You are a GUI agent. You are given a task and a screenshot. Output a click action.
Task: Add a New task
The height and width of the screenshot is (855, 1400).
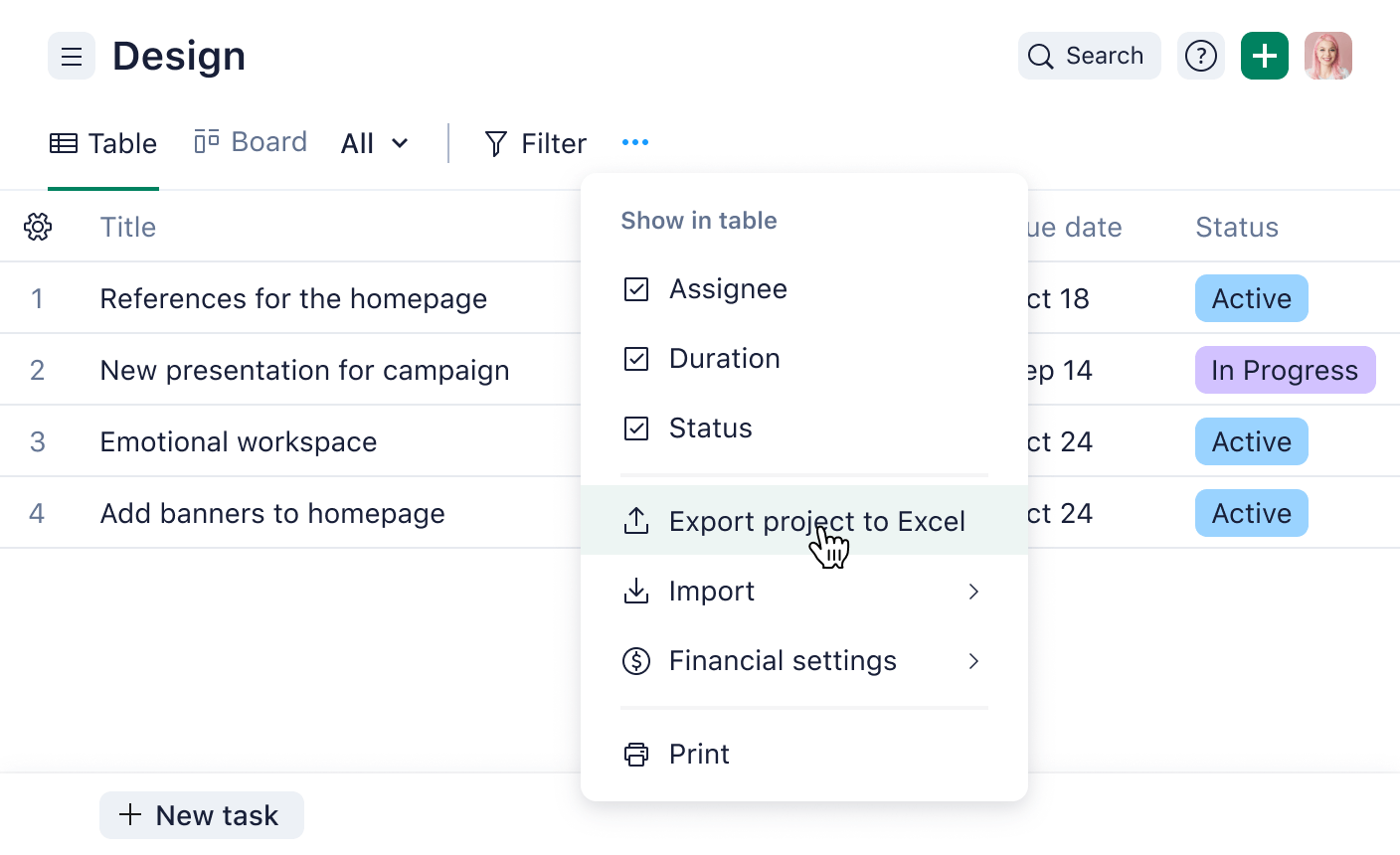(x=202, y=815)
